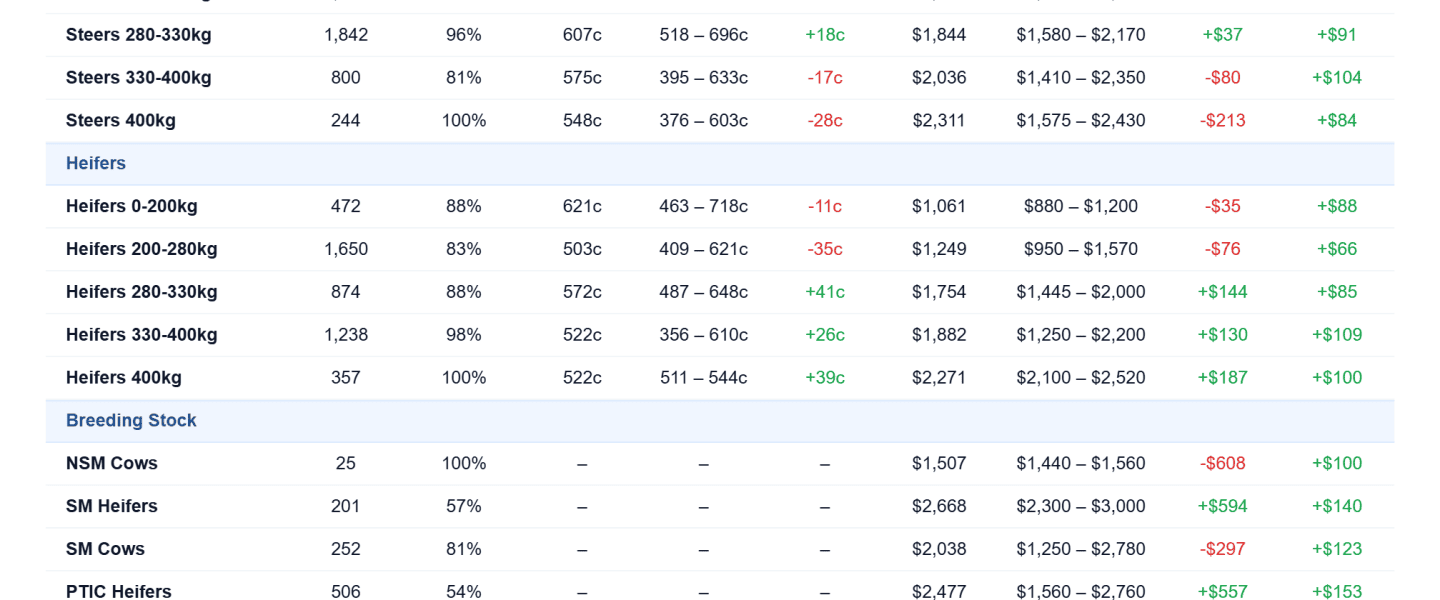Image resolution: width=1440 pixels, height=600 pixels.
Task: Click the Heifers 0-200kg row label
Action: tap(132, 206)
